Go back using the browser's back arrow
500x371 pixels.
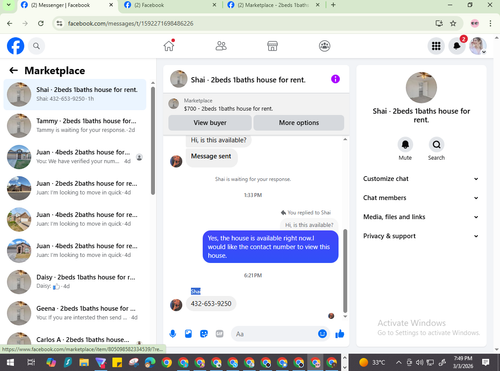point(10,23)
